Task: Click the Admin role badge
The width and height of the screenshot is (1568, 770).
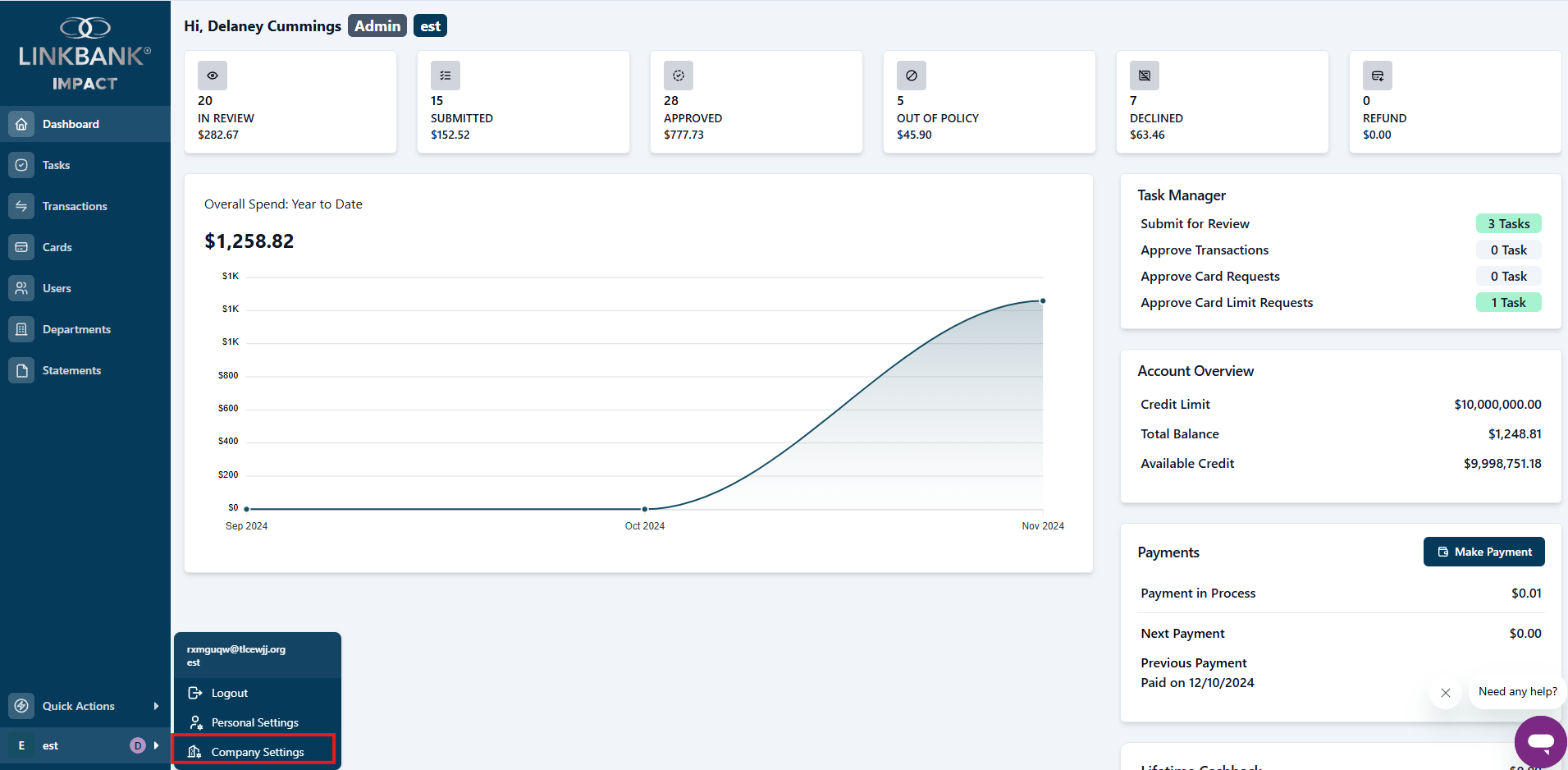Action: pyautogui.click(x=377, y=25)
